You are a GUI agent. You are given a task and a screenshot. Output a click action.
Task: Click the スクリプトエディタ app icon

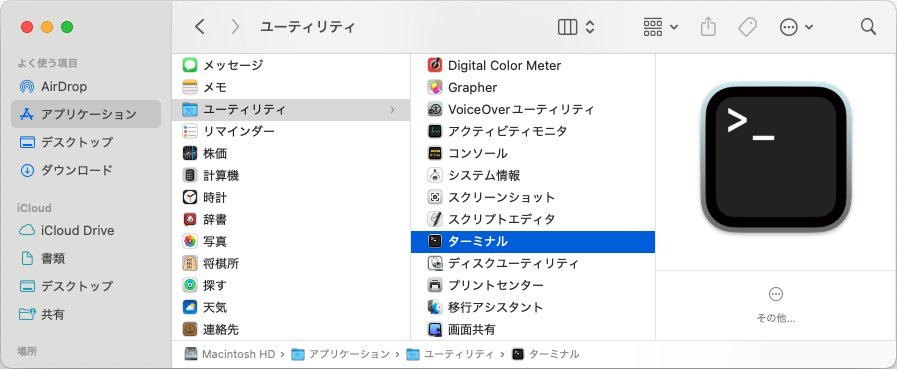(435, 220)
